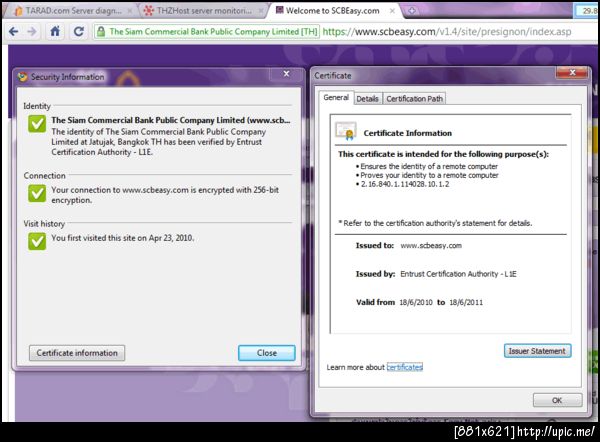
Task: Click 'Refer to the certification authority's statement' note
Action: pos(435,223)
